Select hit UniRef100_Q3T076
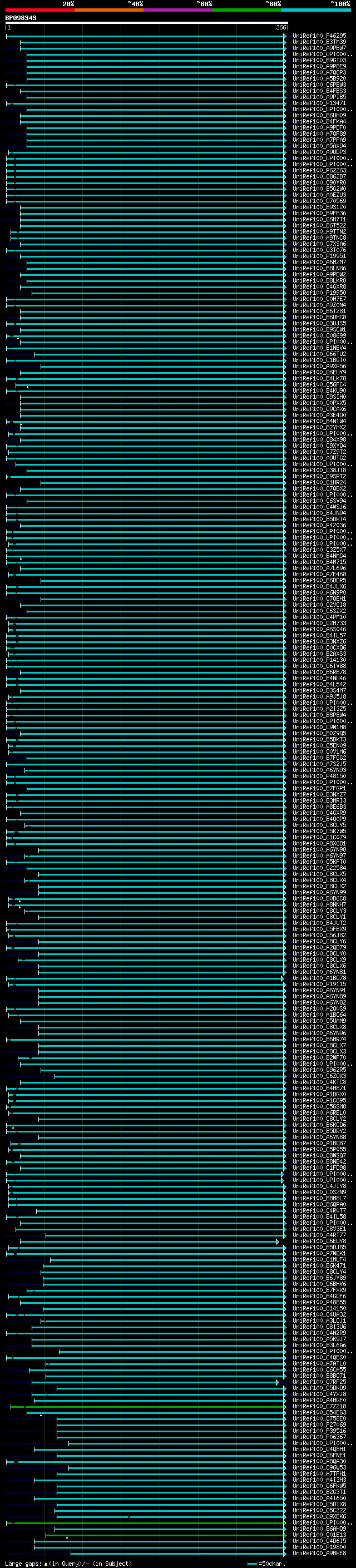The width and height of the screenshot is (356, 1568). [x=319, y=250]
